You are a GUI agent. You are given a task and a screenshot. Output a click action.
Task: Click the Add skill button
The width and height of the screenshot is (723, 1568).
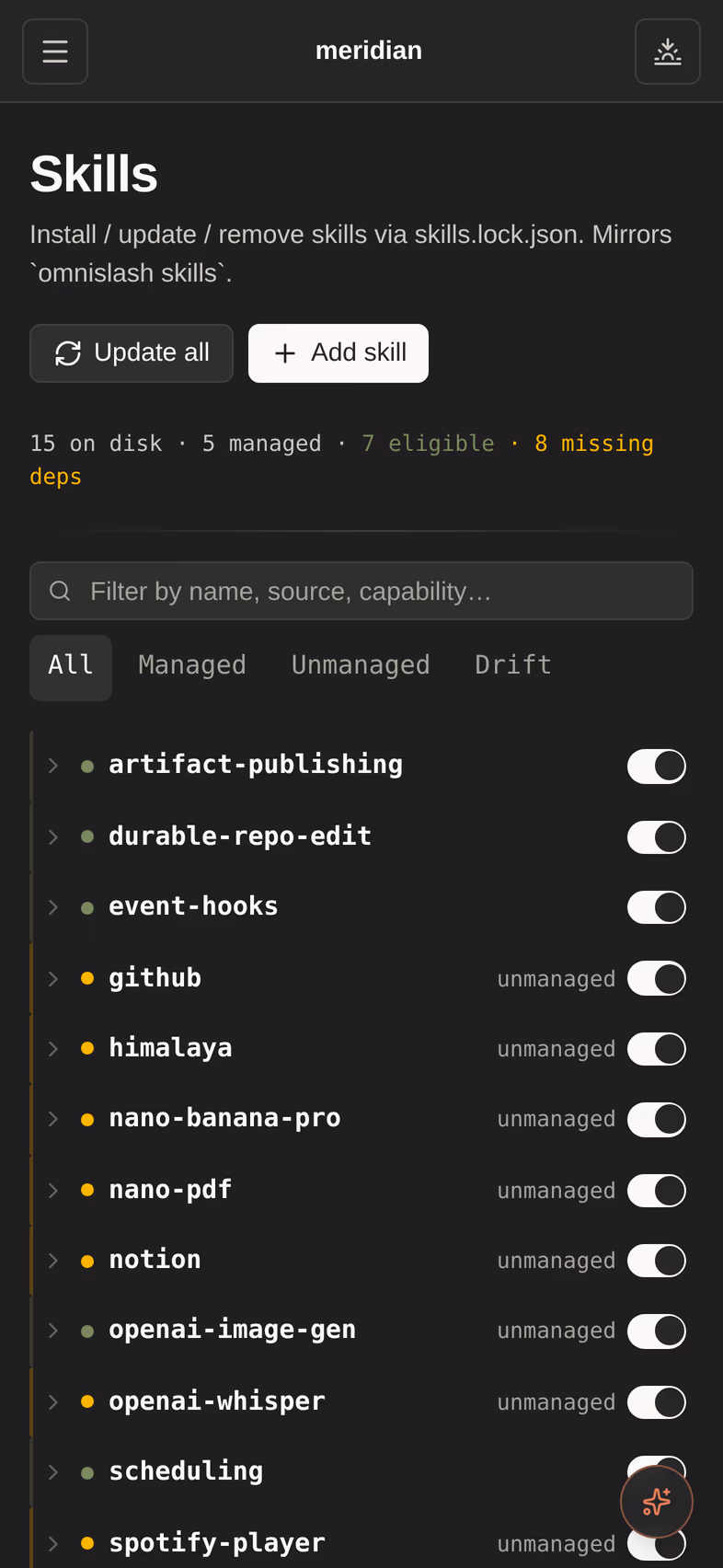[339, 353]
